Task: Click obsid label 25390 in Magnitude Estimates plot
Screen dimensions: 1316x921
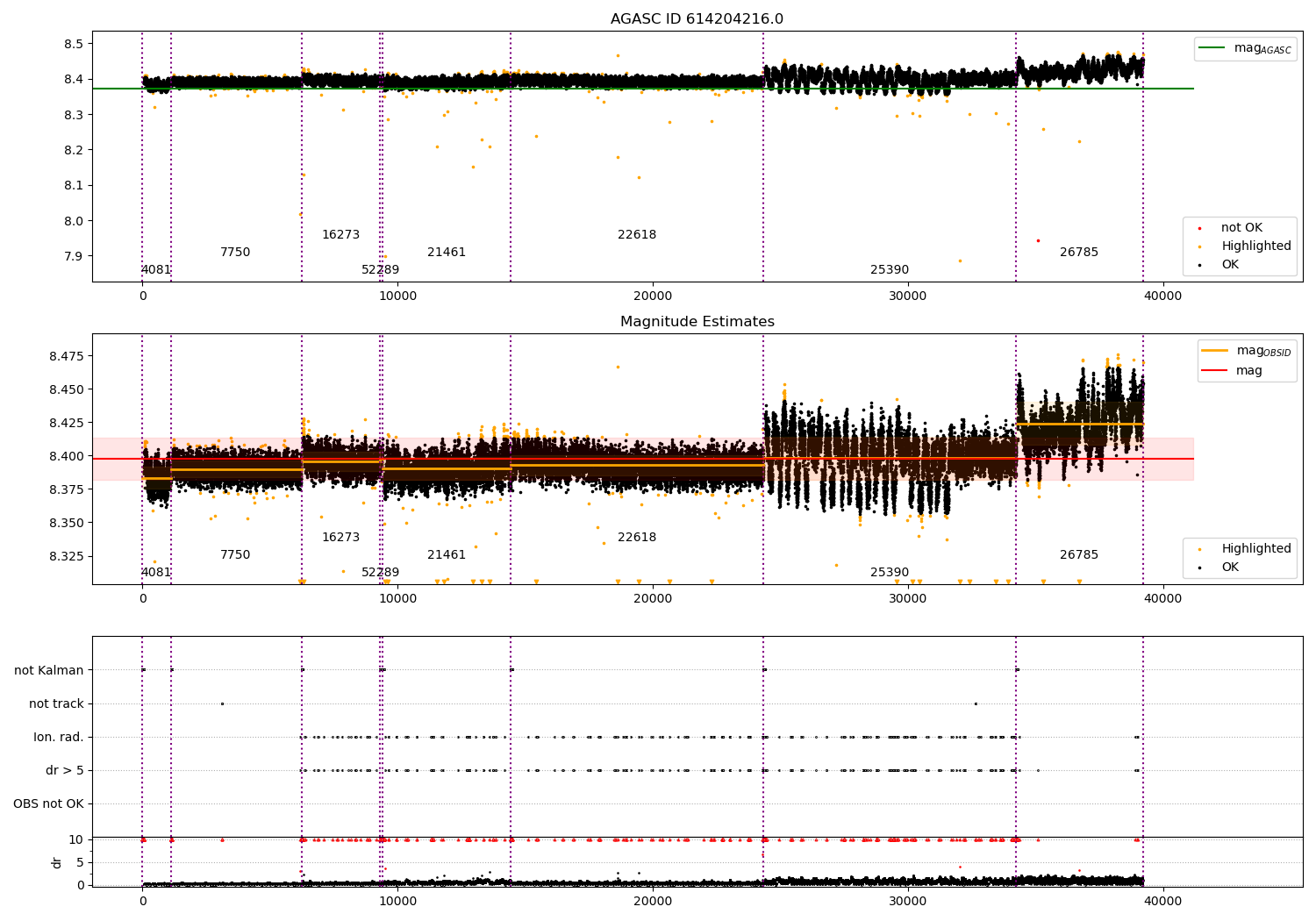Action: (x=890, y=573)
